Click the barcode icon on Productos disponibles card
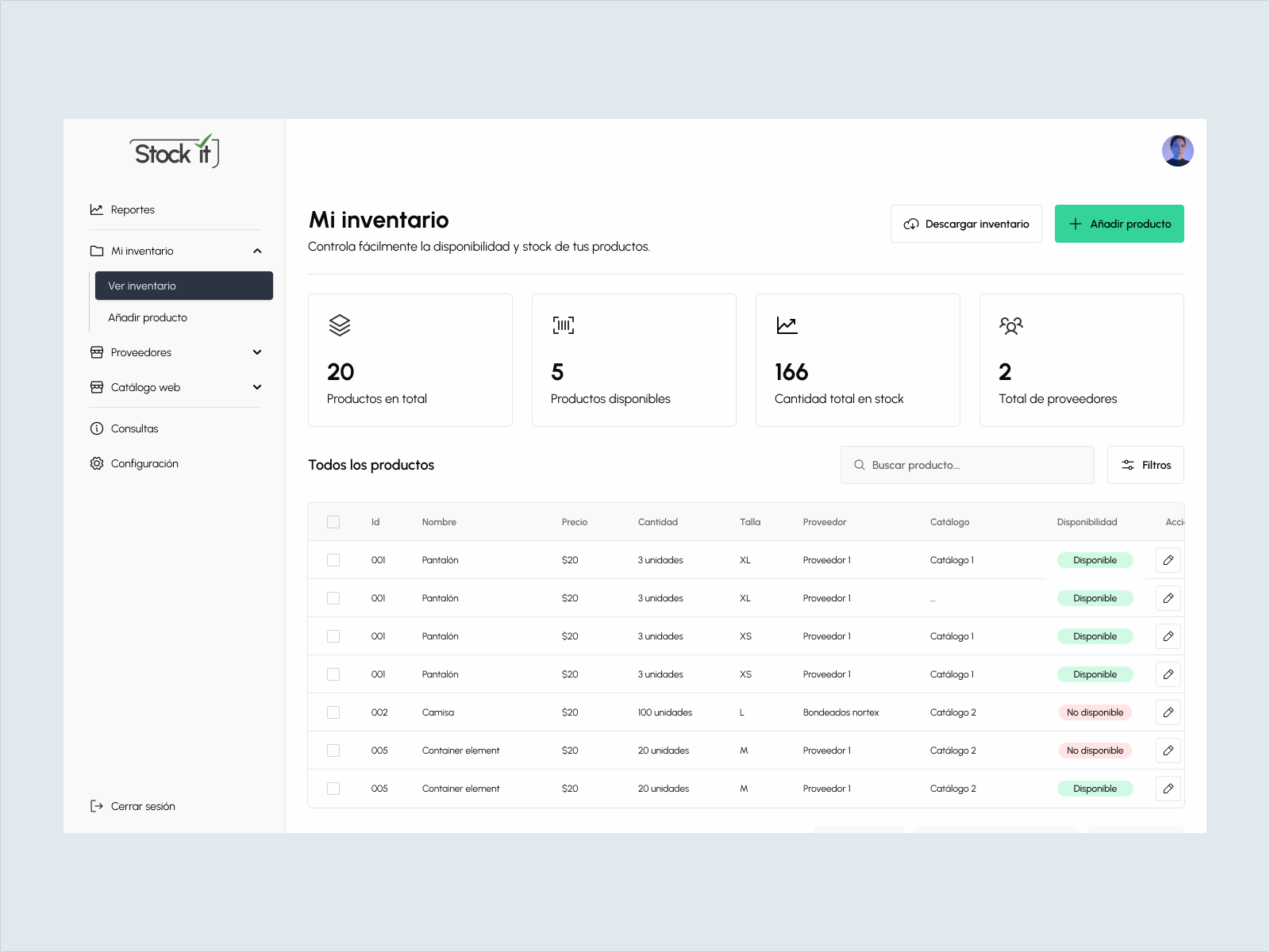Screen dimensions: 1270x952 tap(564, 324)
